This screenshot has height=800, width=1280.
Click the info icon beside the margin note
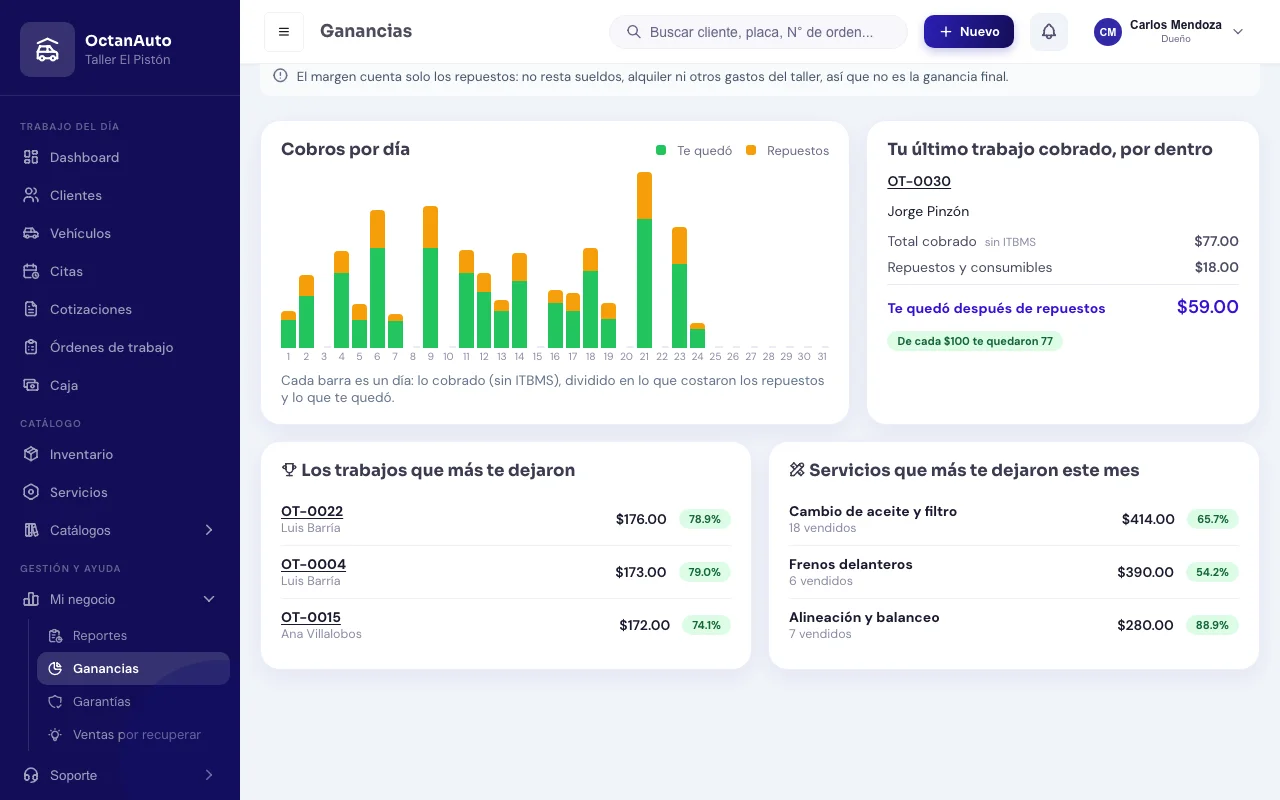[280, 76]
